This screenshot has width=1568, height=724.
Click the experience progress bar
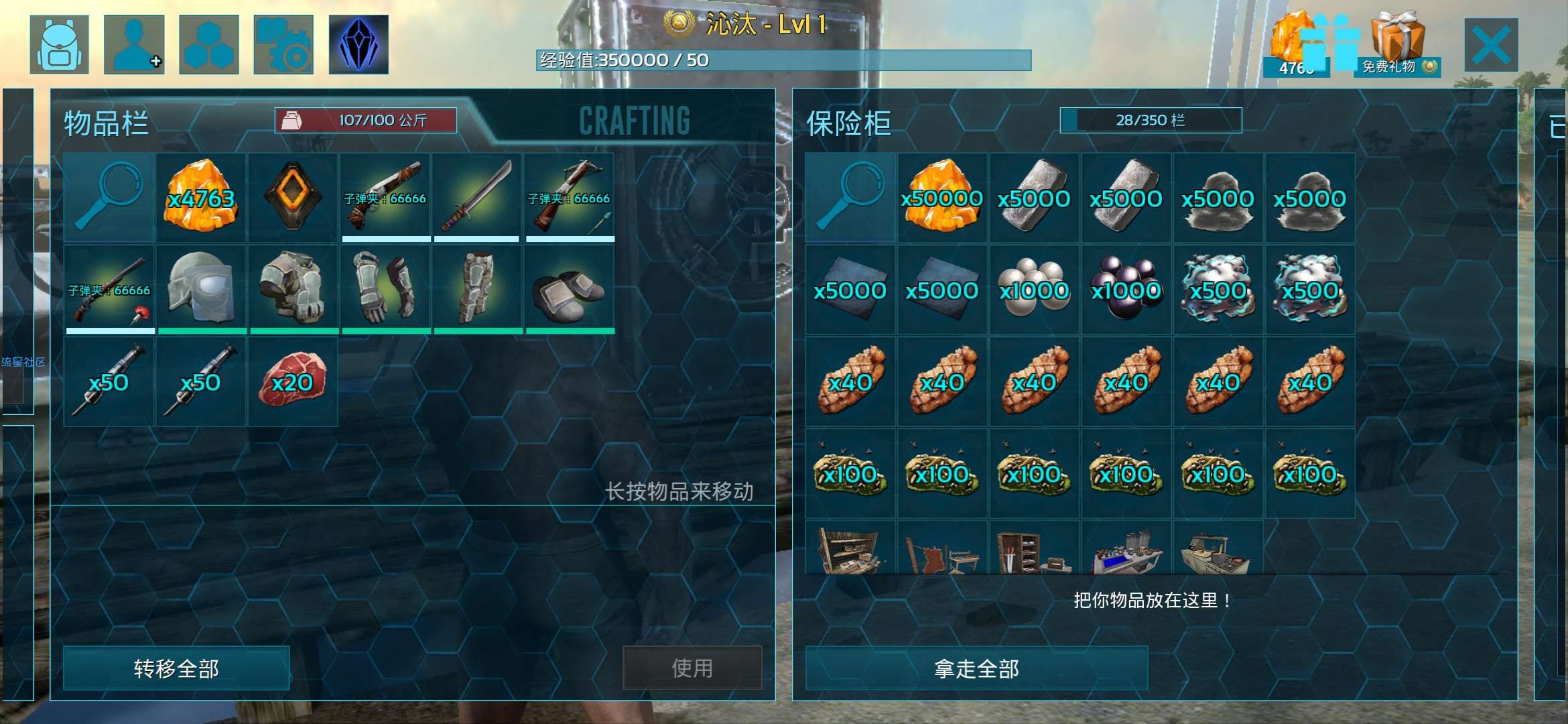point(783,60)
